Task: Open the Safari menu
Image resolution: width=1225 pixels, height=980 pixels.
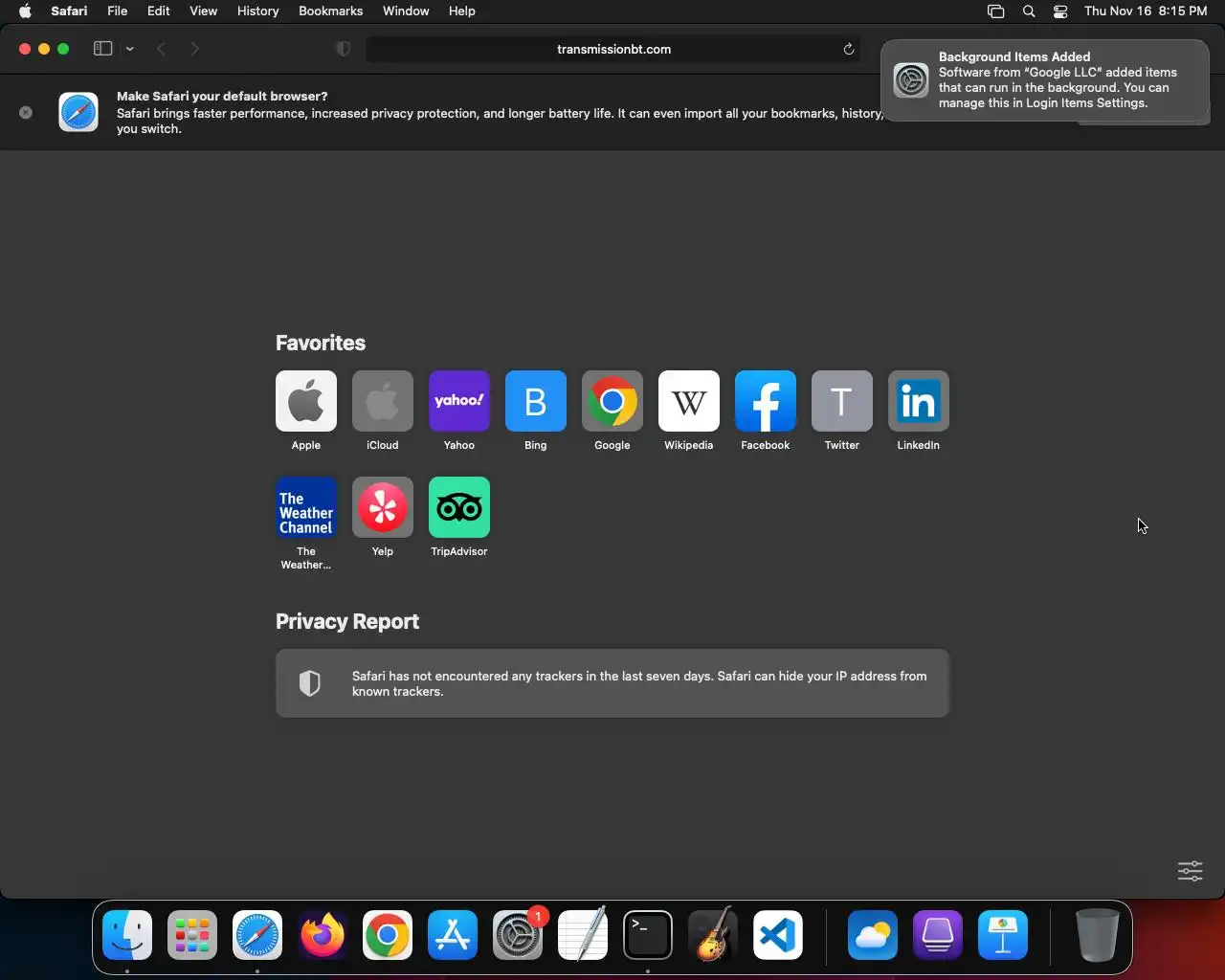Action: click(x=69, y=11)
